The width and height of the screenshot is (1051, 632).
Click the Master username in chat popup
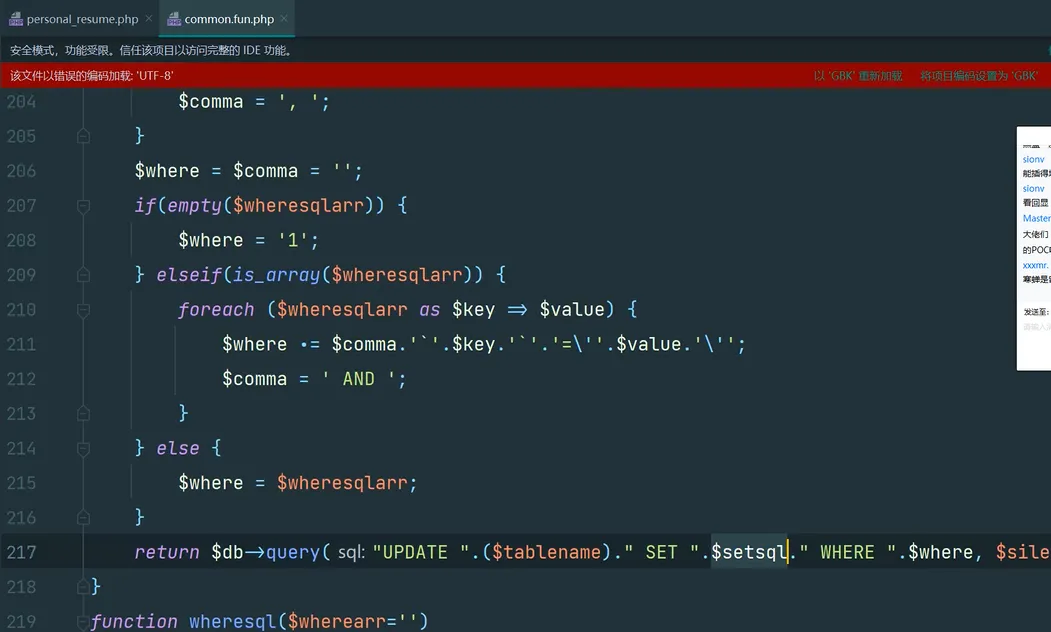1036,218
